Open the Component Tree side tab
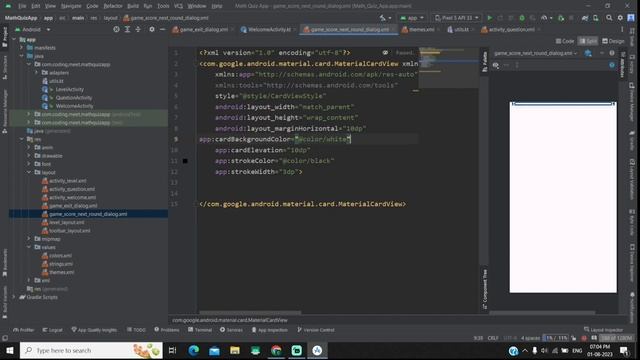This screenshot has height=360, width=640. (484, 289)
